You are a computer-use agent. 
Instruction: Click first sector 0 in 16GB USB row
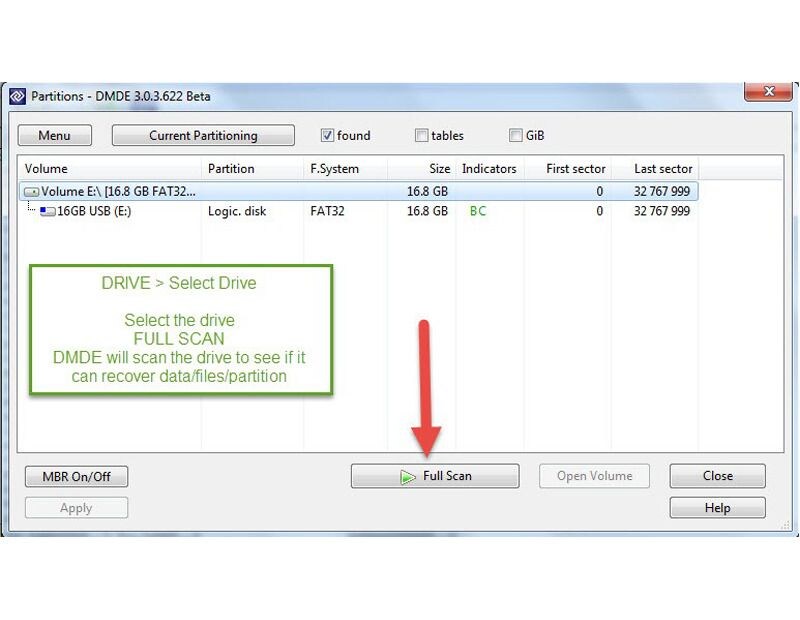(599, 211)
